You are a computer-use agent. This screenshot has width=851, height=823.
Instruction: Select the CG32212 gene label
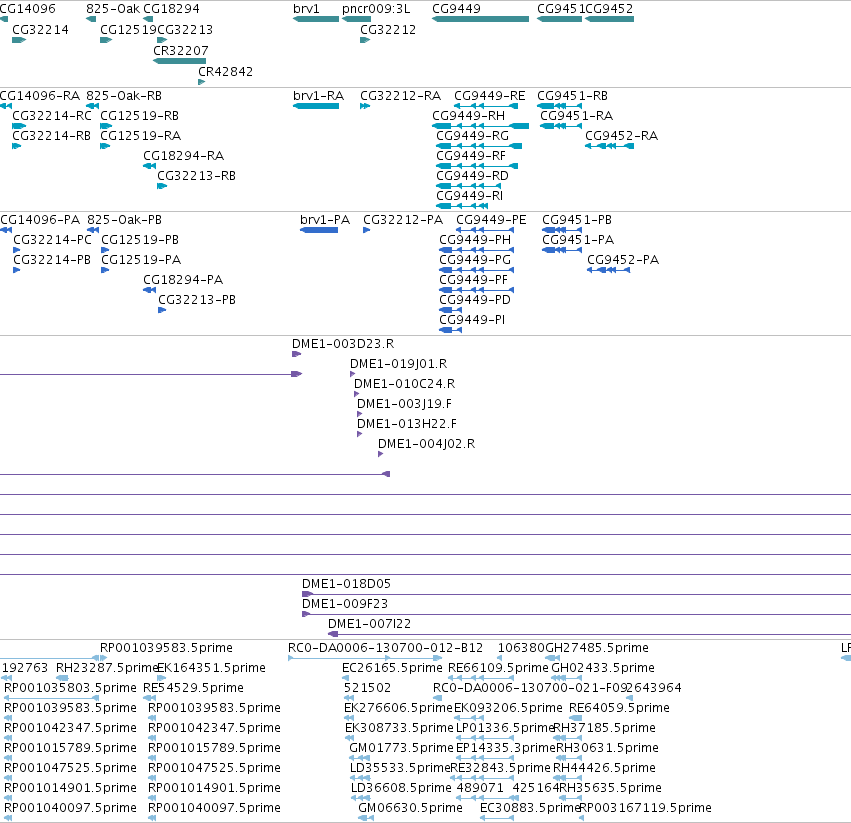(388, 30)
